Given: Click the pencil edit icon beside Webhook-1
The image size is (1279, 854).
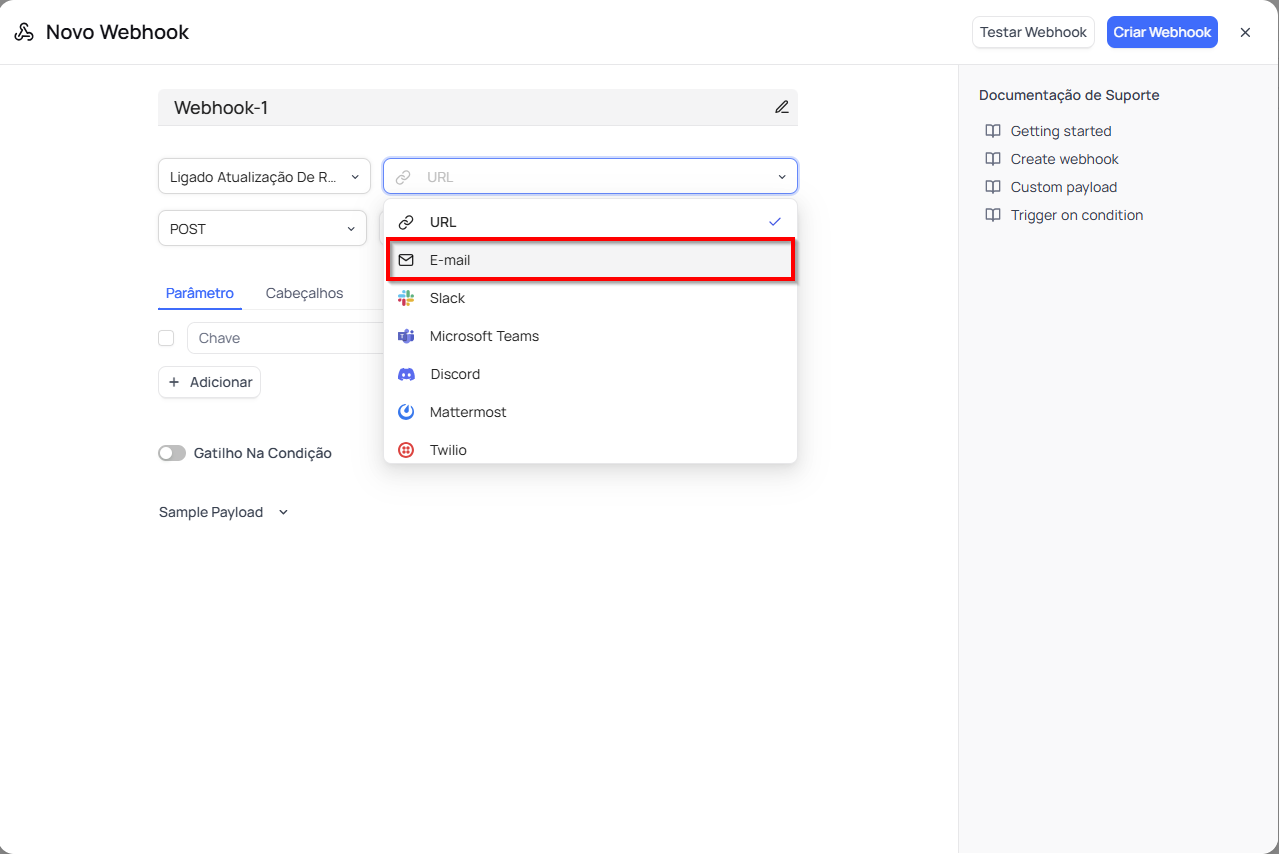Looking at the screenshot, I should coord(781,107).
